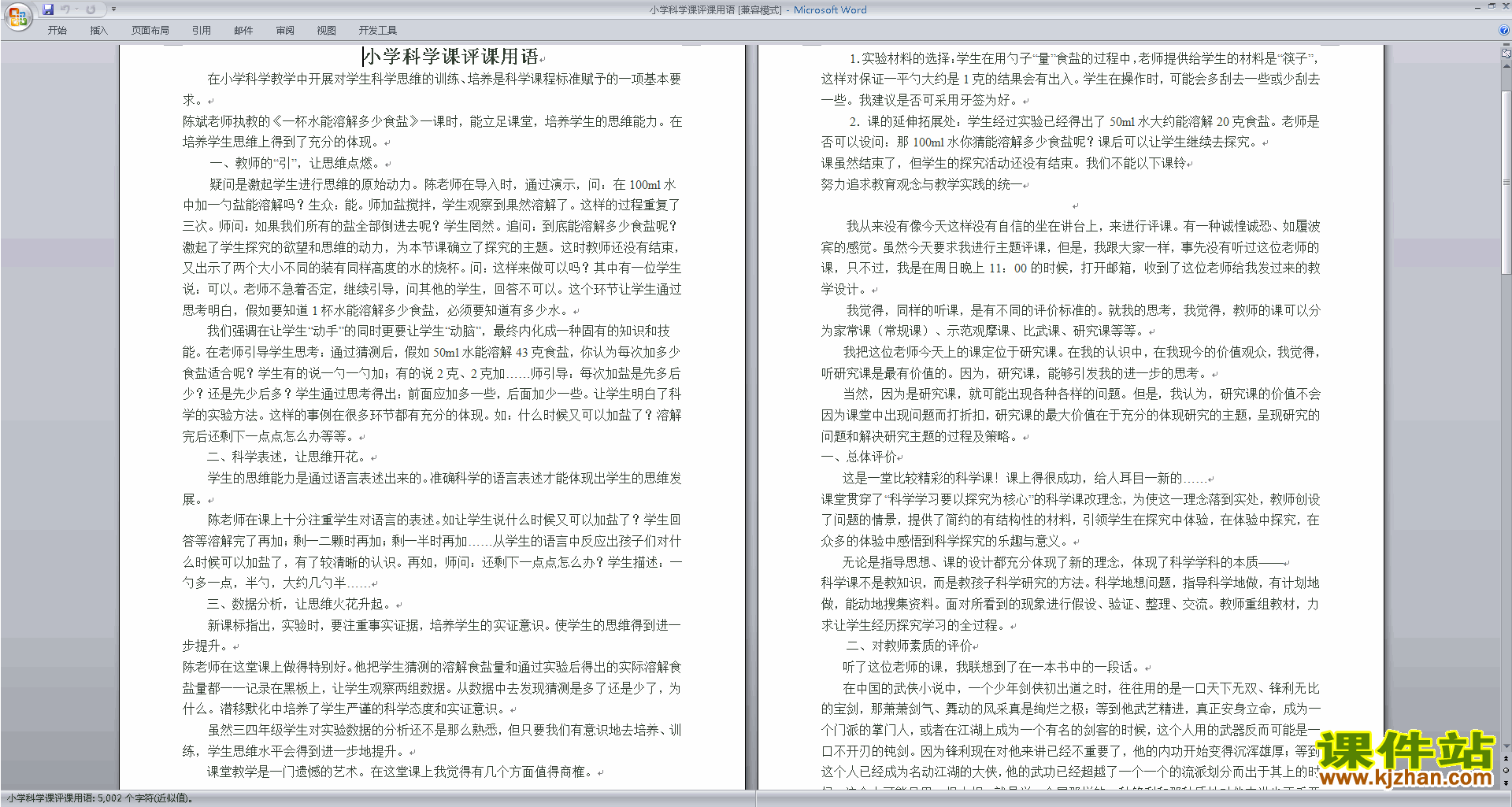Click the Save floppy disk icon
The image size is (1512, 807).
click(48, 9)
